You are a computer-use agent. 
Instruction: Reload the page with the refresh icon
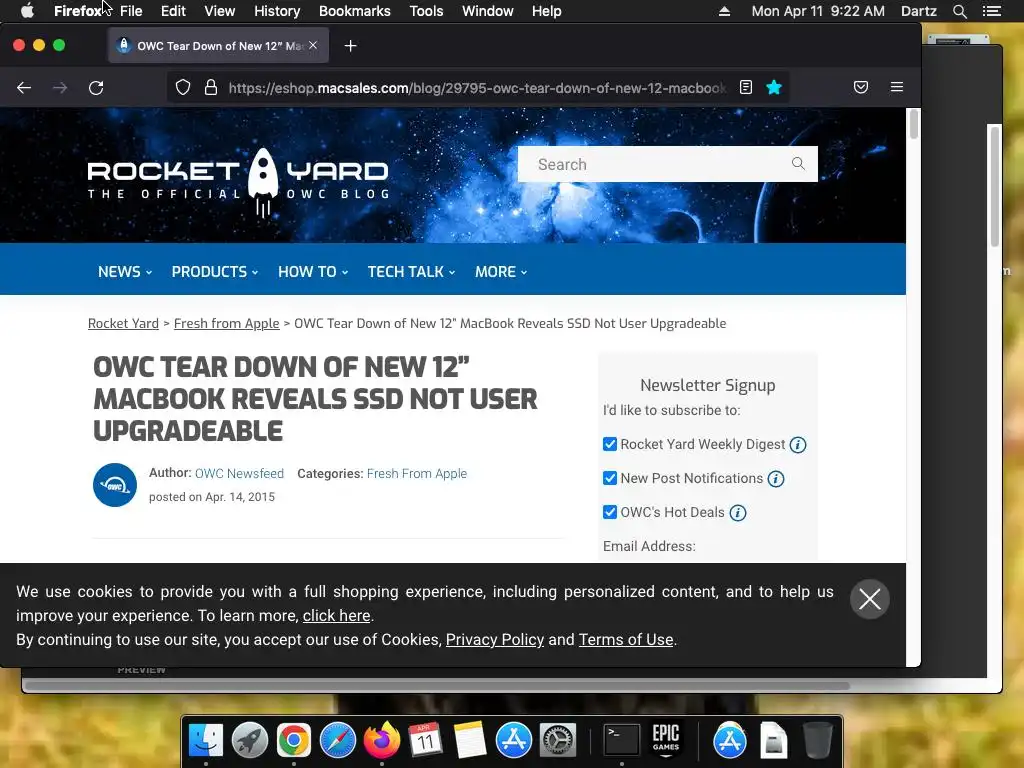coord(96,88)
